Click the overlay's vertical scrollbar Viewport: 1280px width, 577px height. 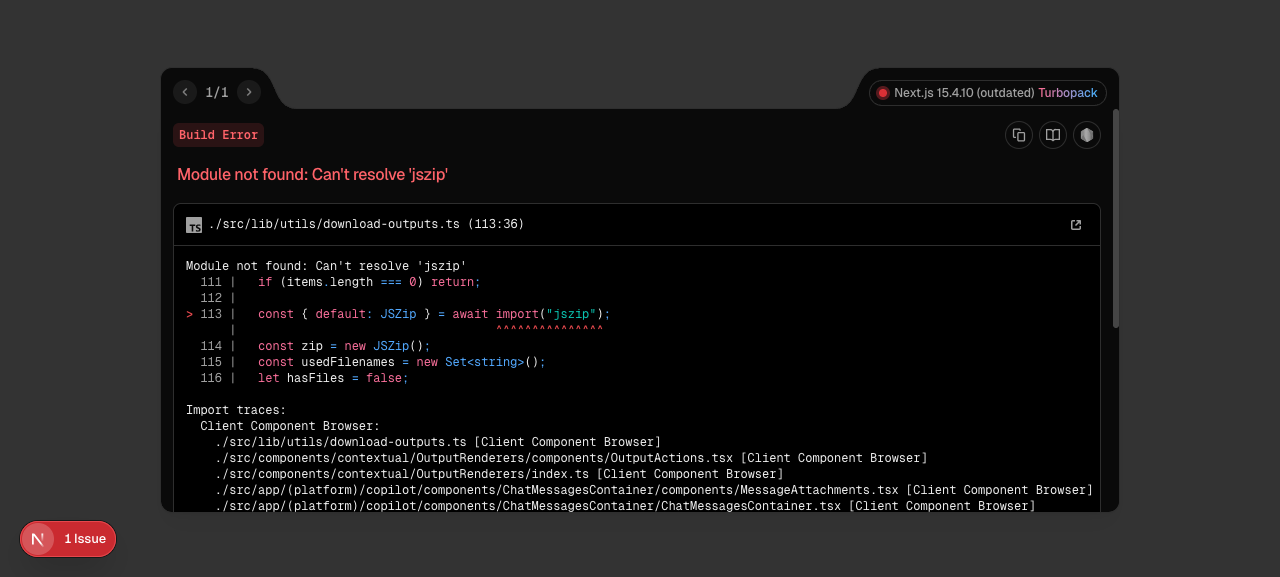1116,218
